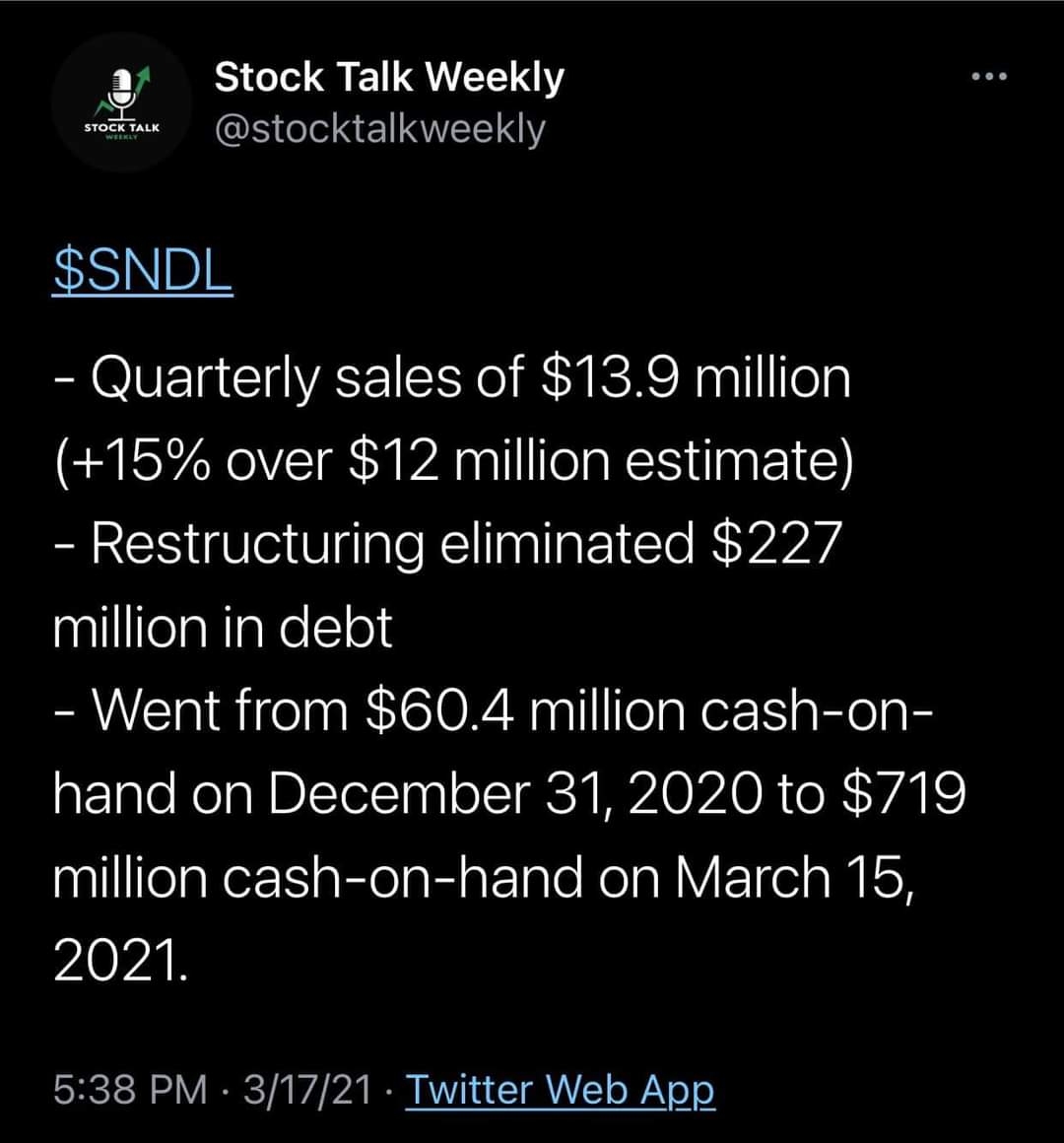Screen dimensions: 1064x1143
Task: Click the 'Quarterly sales of $13.9 million' line
Action: tap(453, 377)
